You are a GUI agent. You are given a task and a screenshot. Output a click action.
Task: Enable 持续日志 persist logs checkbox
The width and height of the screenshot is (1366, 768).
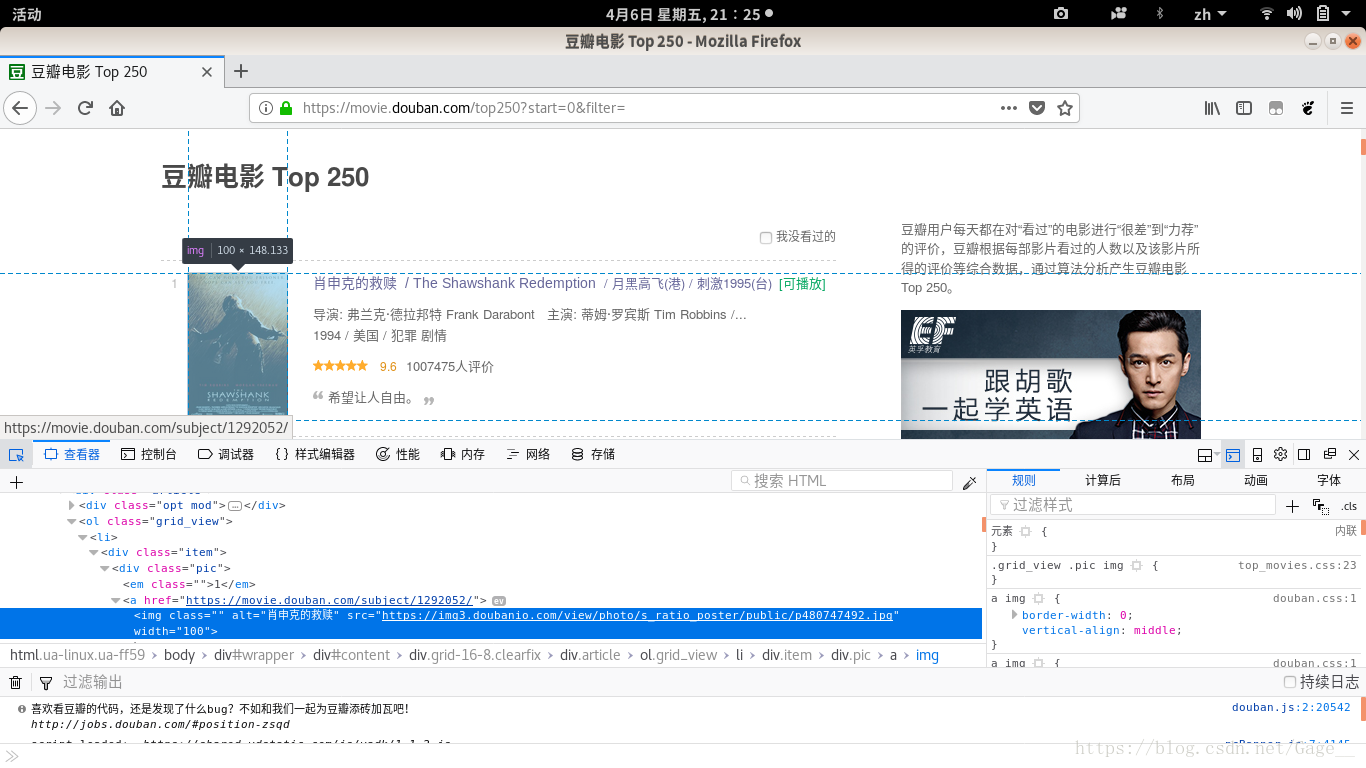[x=1290, y=682]
